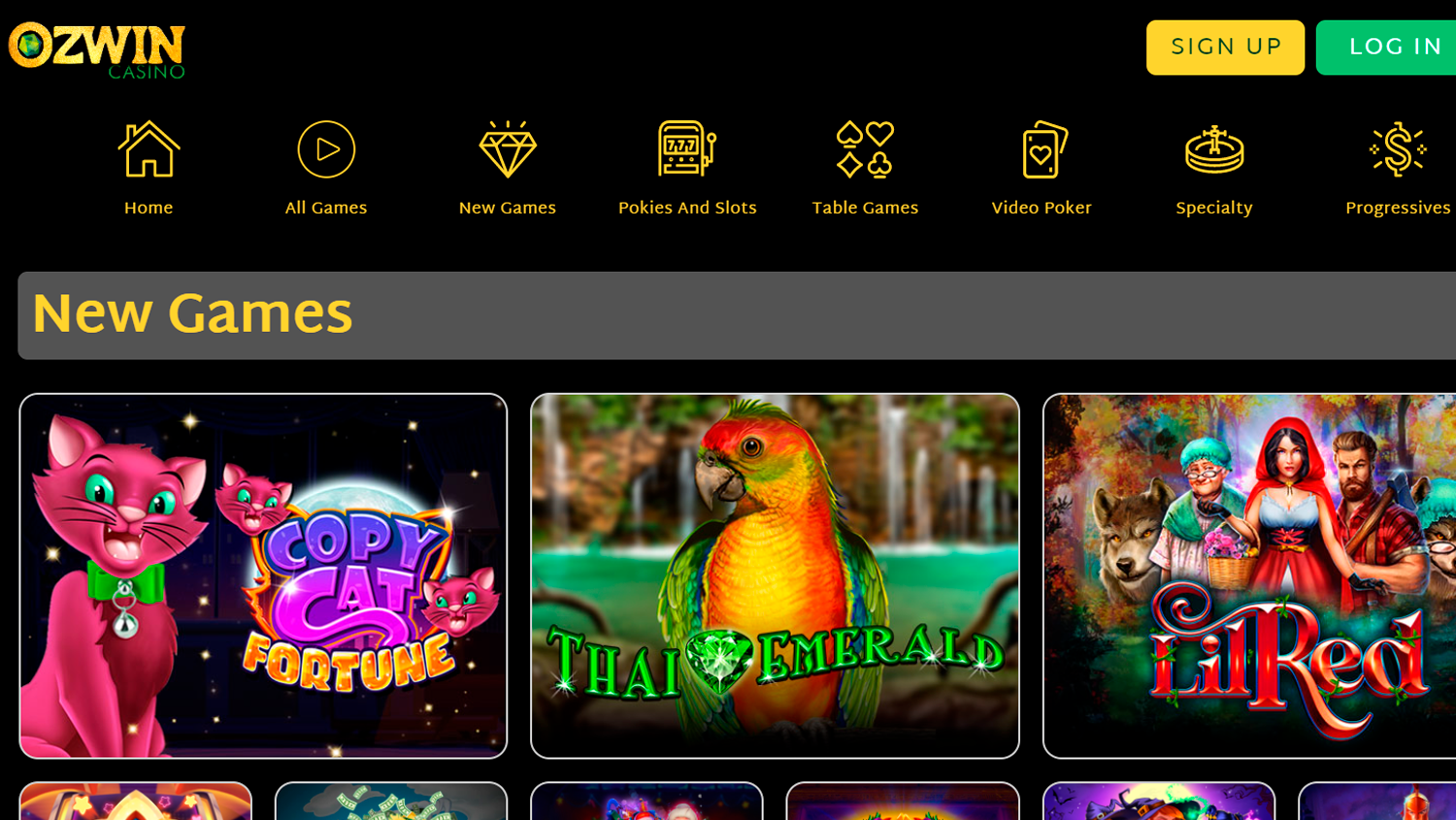Screen dimensions: 1456x820
Task: Click the green LOG IN button
Action: pyautogui.click(x=1388, y=48)
